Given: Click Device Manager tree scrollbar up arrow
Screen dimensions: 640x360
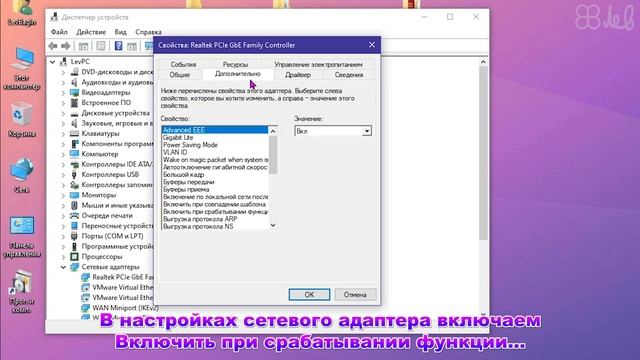Looking at the screenshot, I should [483, 62].
